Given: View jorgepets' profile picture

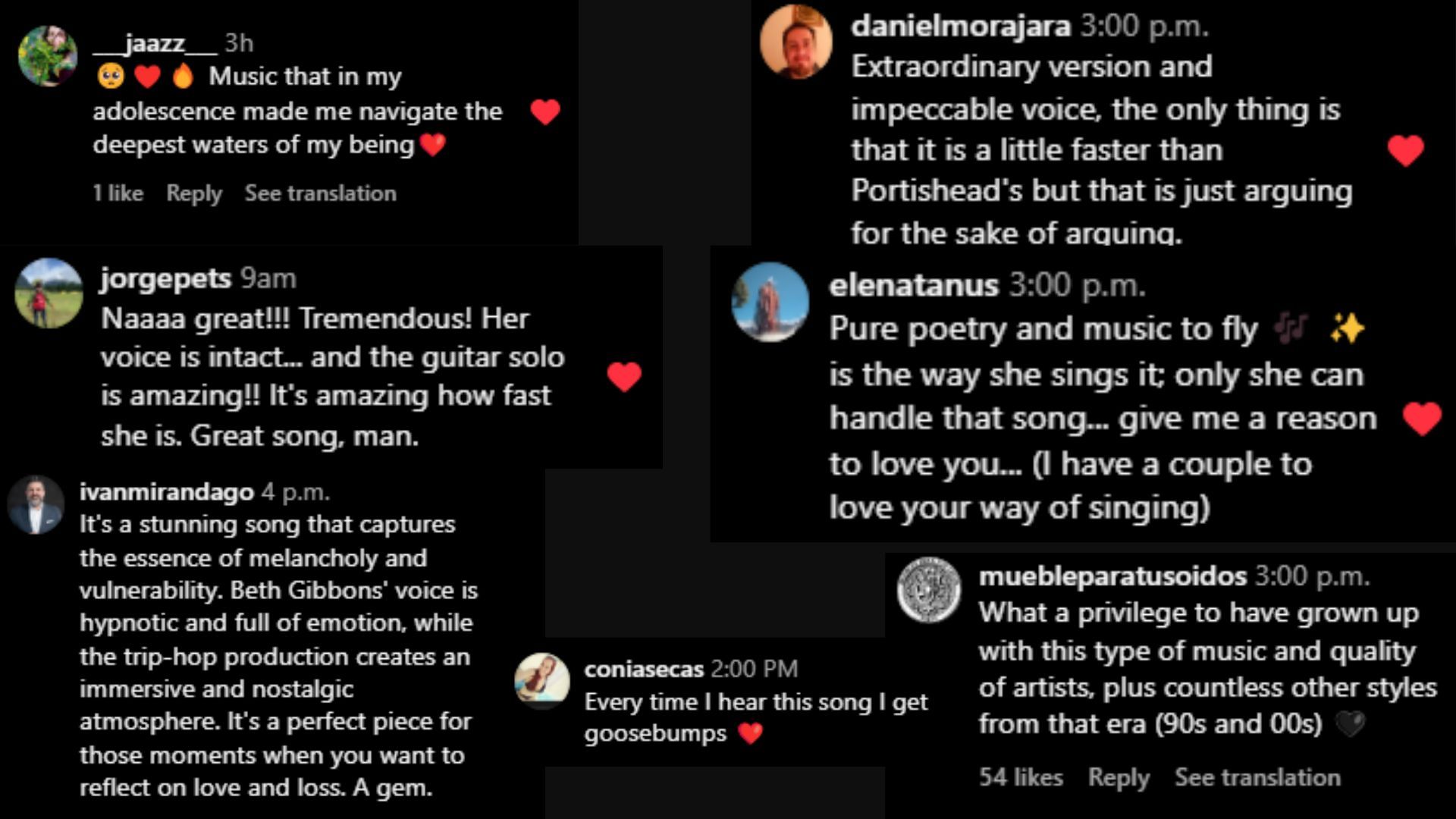Looking at the screenshot, I should pos(49,293).
